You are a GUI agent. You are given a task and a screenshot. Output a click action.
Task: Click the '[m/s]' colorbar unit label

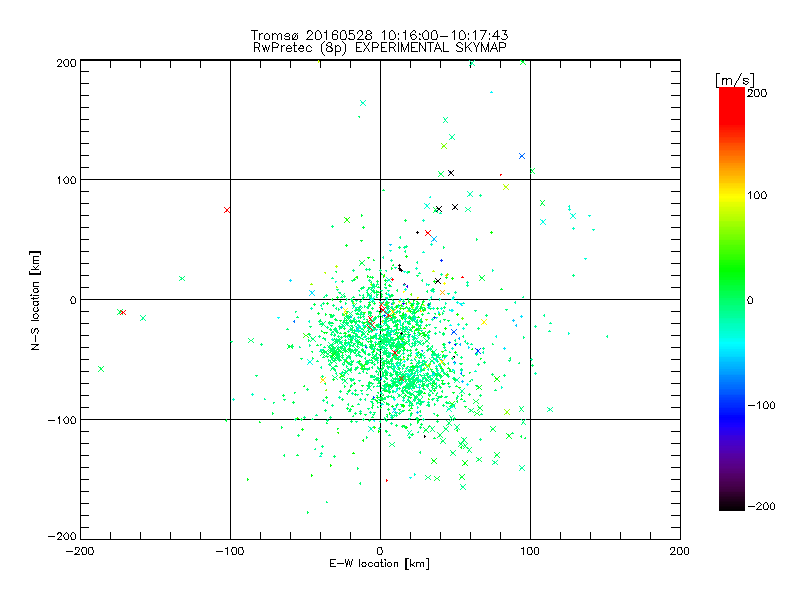735,80
